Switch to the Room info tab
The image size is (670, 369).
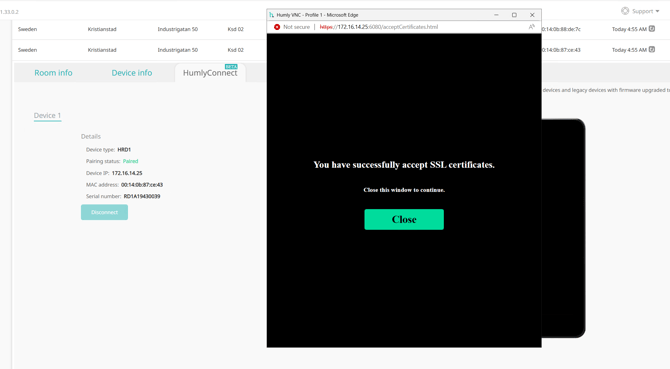point(53,73)
